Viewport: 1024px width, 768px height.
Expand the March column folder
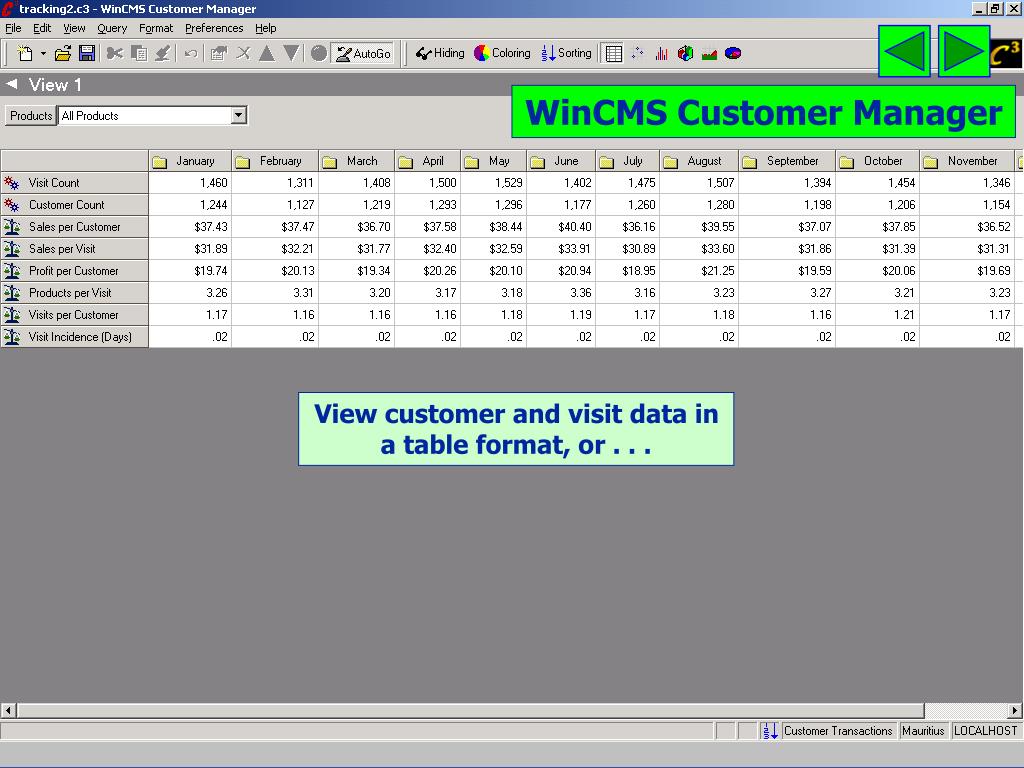click(330, 162)
